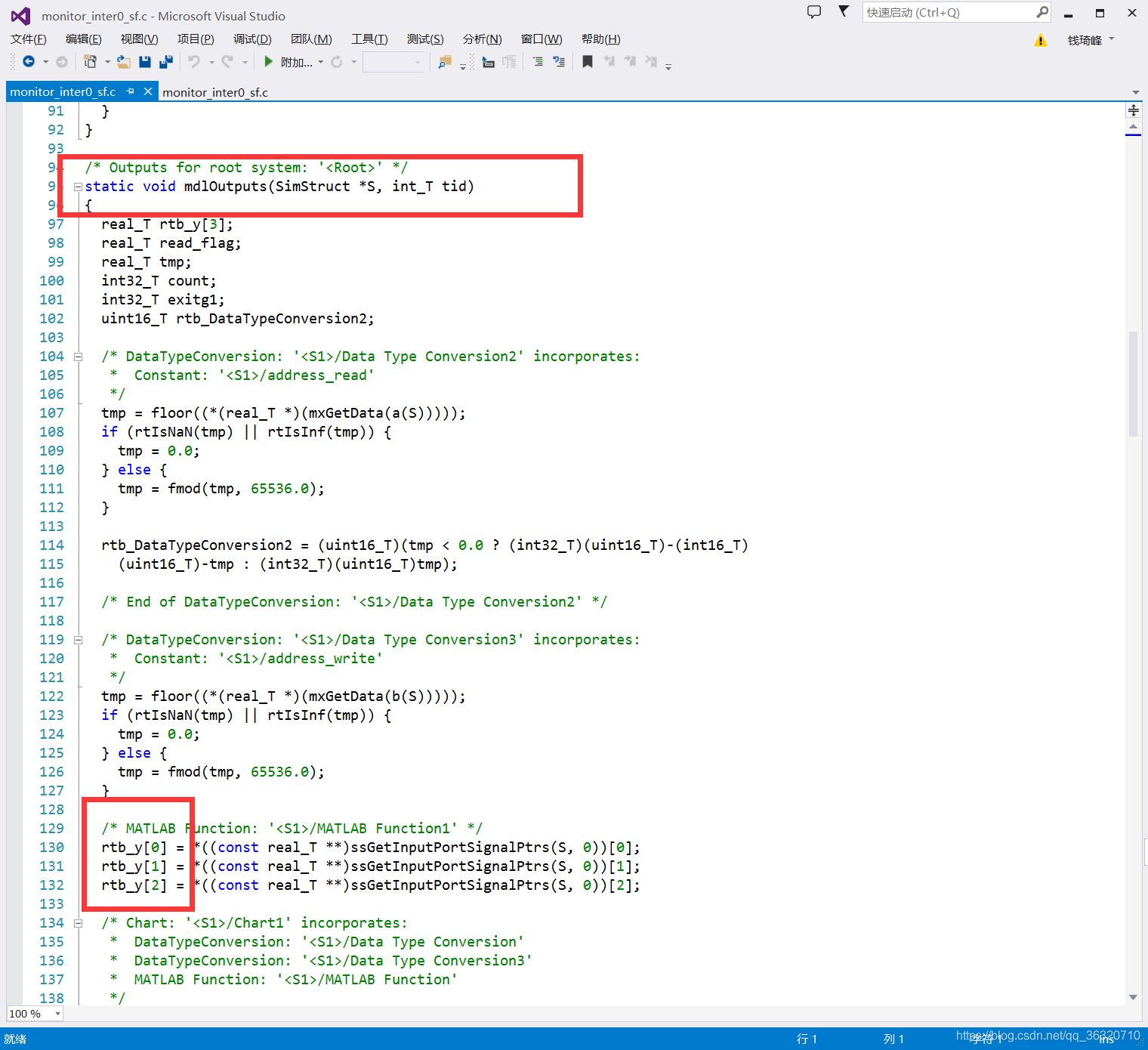Click the yellow warning triangle icon
Screen dimensions: 1148x1050
pos(1041,40)
